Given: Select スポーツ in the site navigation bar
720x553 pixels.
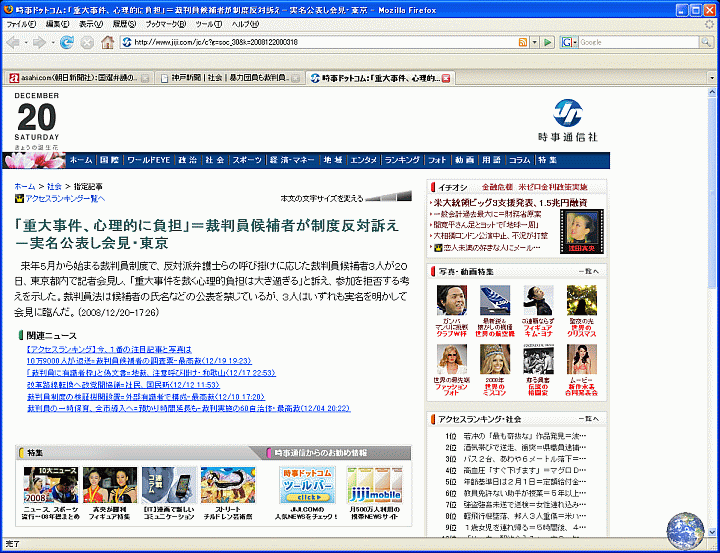Looking at the screenshot, I should point(247,160).
